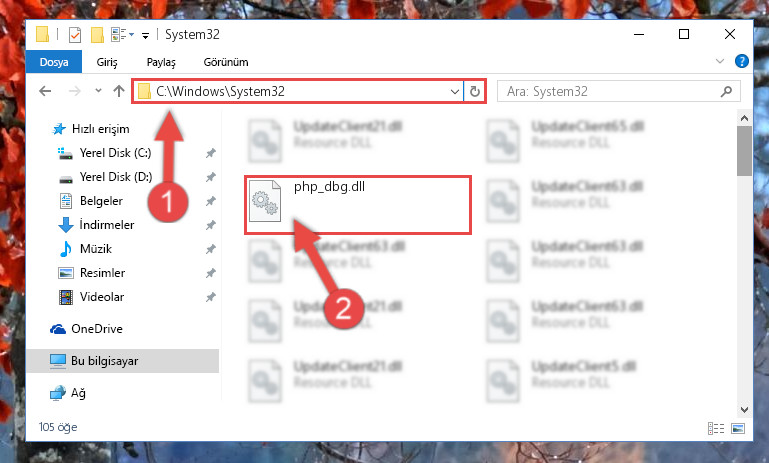
Task: Open the Görünüm ribbon tab
Action: click(226, 62)
